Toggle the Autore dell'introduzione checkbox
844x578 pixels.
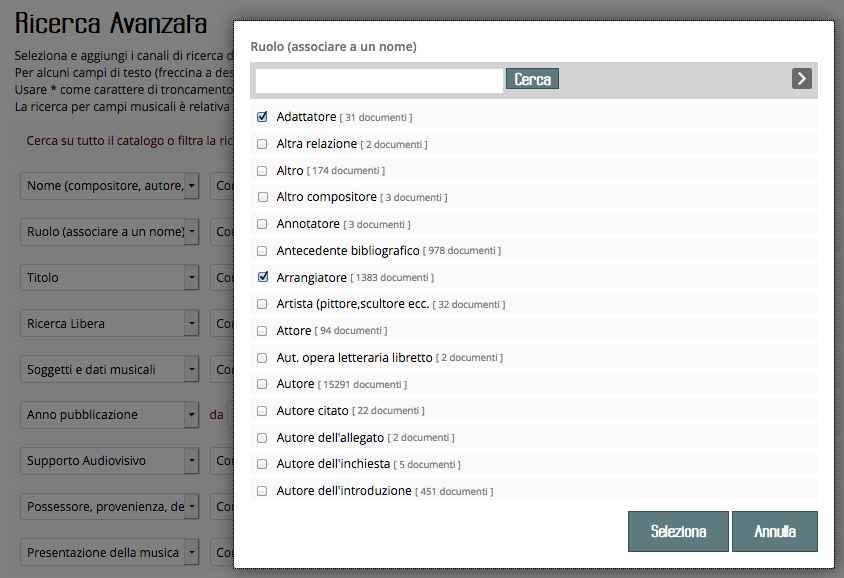262,491
